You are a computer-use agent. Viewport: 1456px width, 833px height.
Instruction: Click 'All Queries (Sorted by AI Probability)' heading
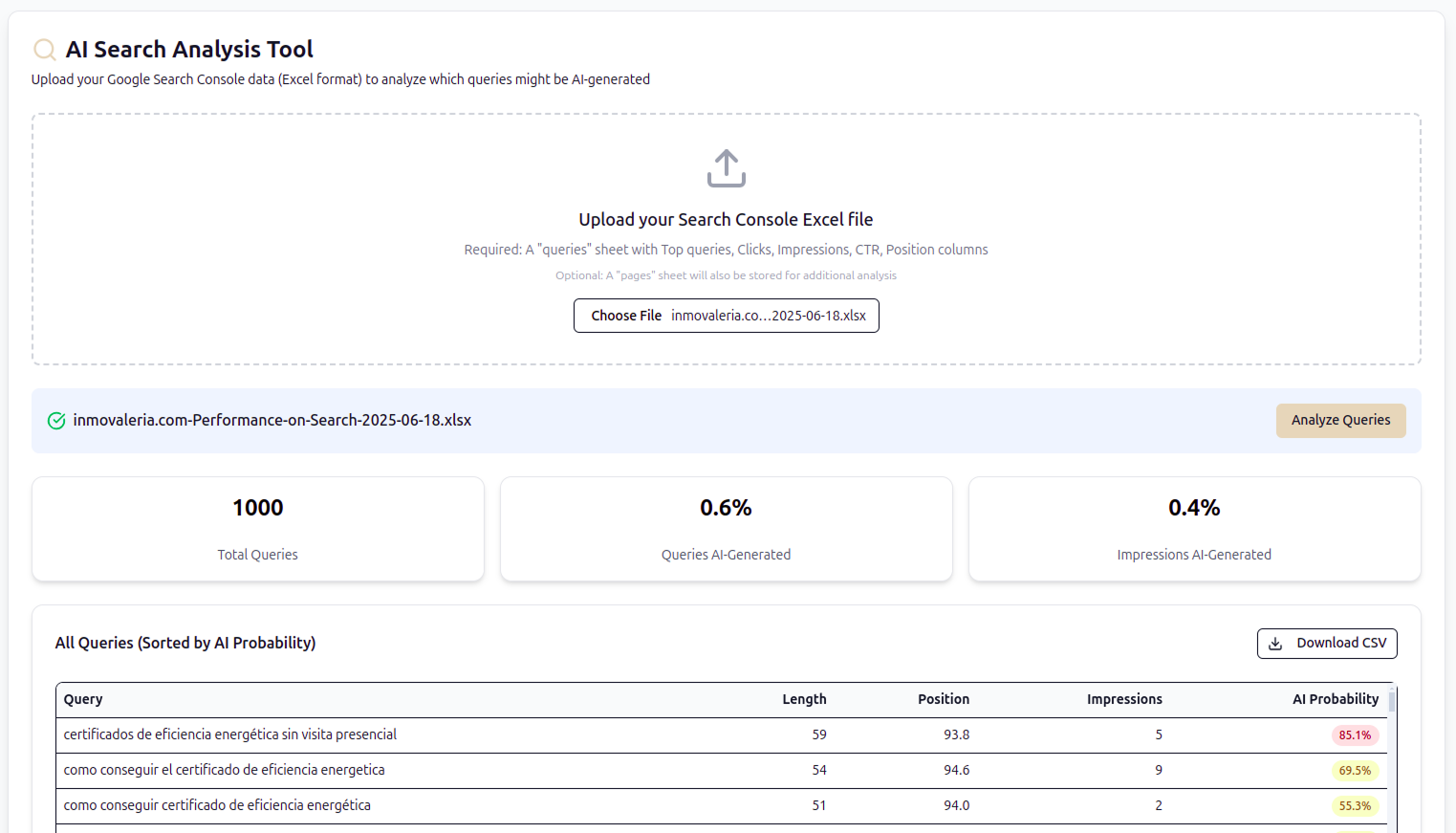(185, 644)
